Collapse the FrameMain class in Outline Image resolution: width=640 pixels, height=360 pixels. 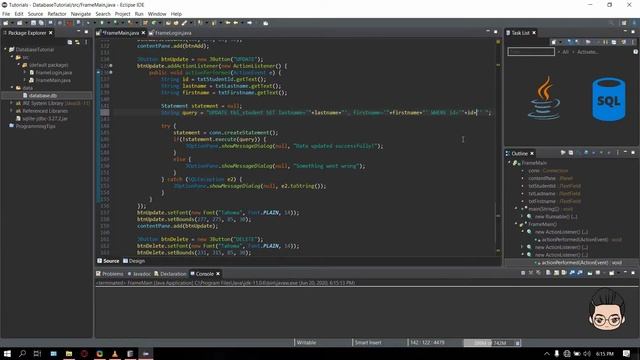tap(509, 163)
